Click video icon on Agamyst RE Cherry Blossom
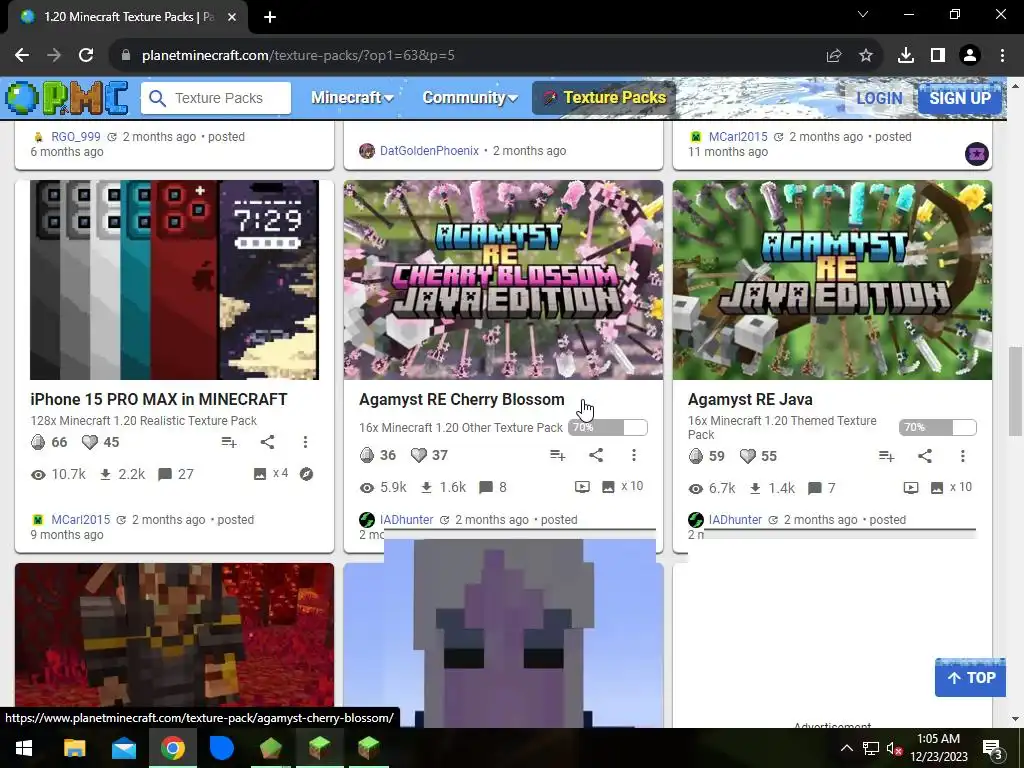 [x=582, y=487]
